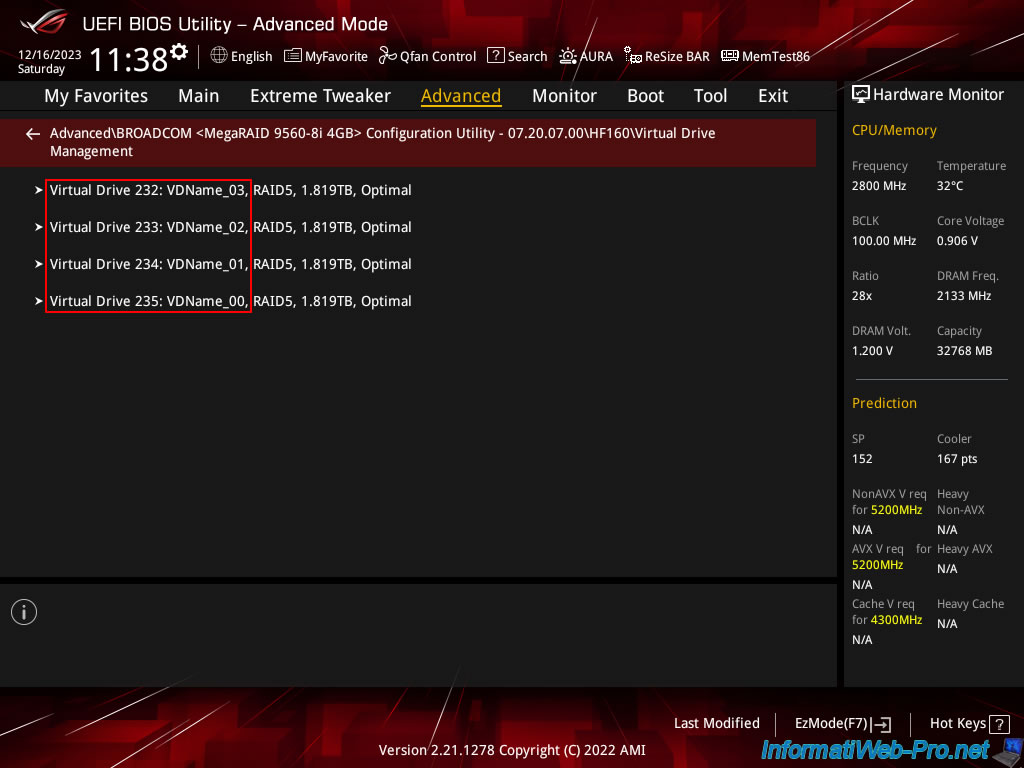Click the 2133 MHz DRAM frequency value
Screen dimensions: 1024x768
pyautogui.click(x=964, y=296)
